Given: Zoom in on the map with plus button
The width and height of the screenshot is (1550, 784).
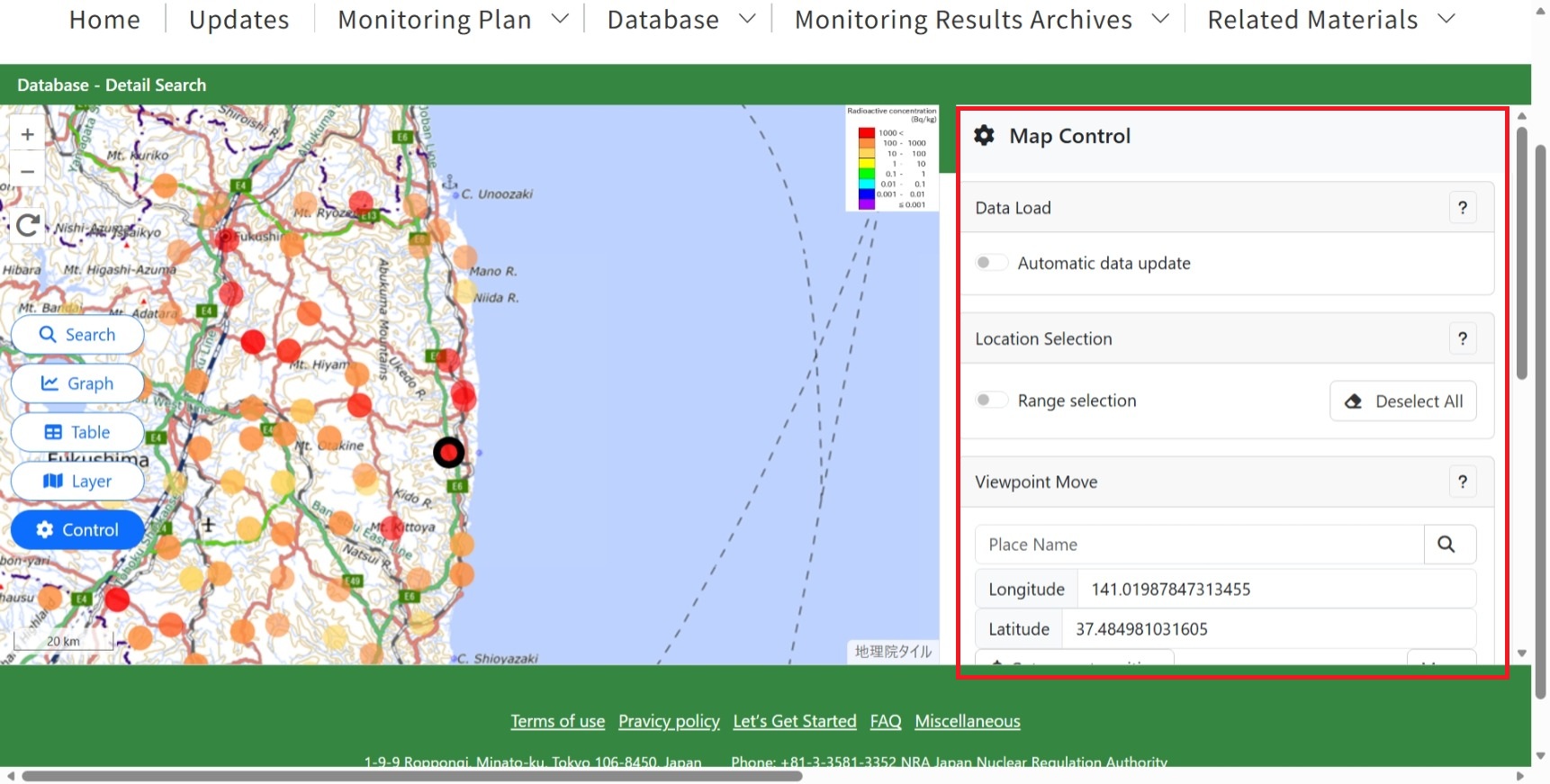Looking at the screenshot, I should 28,135.
